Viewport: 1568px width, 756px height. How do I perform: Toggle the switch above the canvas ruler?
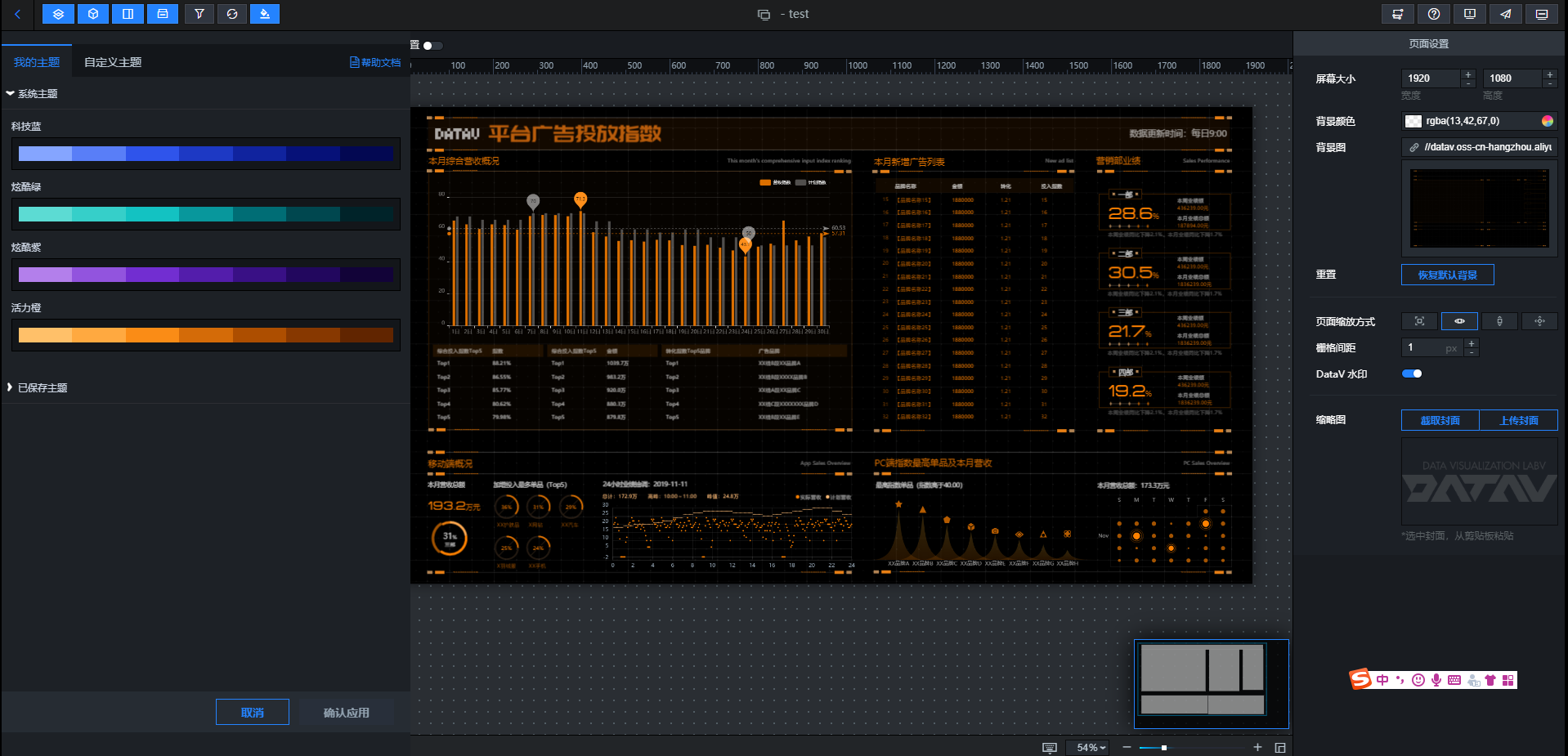(x=432, y=46)
